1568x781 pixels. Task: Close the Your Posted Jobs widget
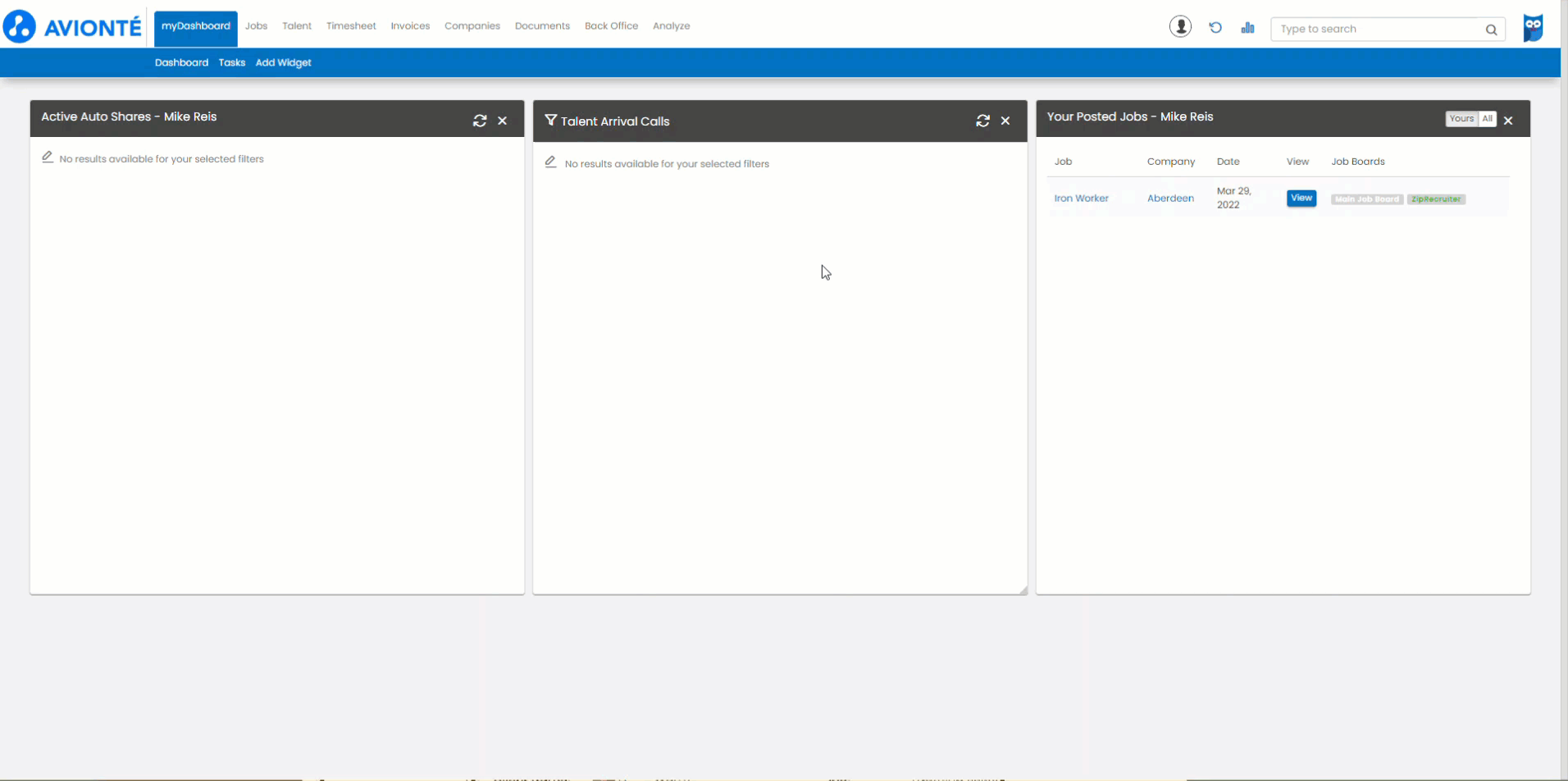1508,120
